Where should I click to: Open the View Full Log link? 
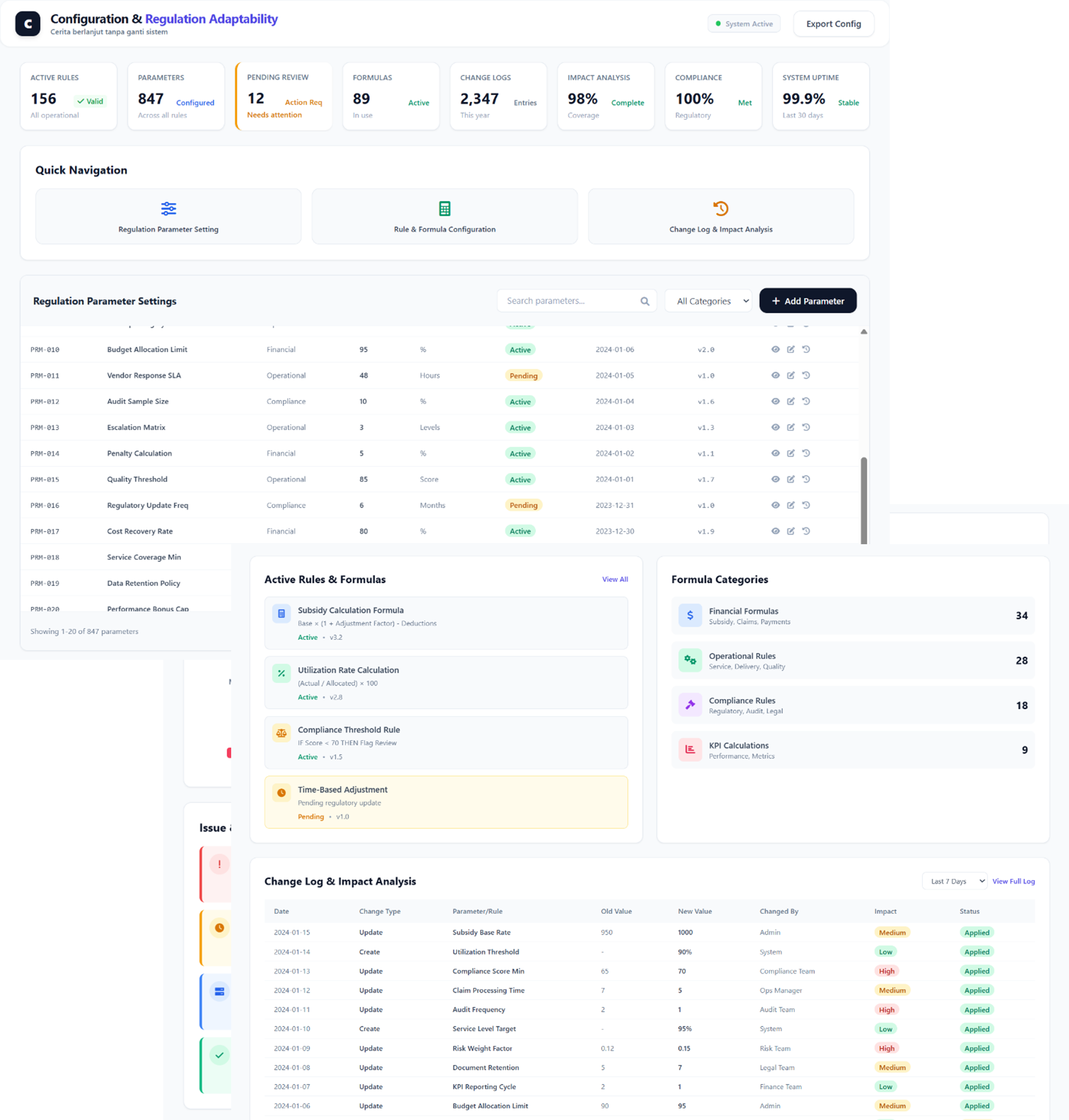(x=1013, y=881)
